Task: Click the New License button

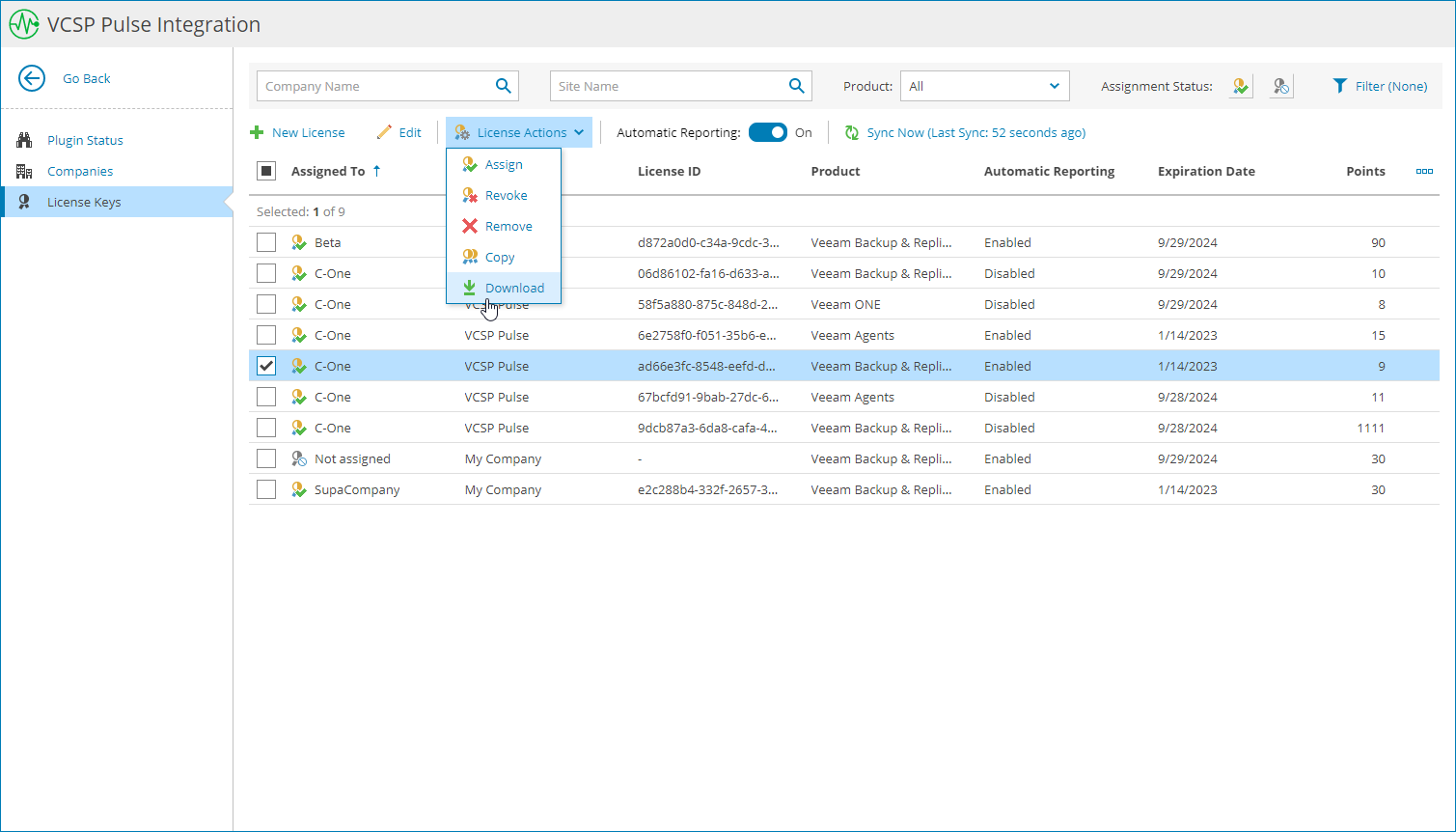Action: 297,132
